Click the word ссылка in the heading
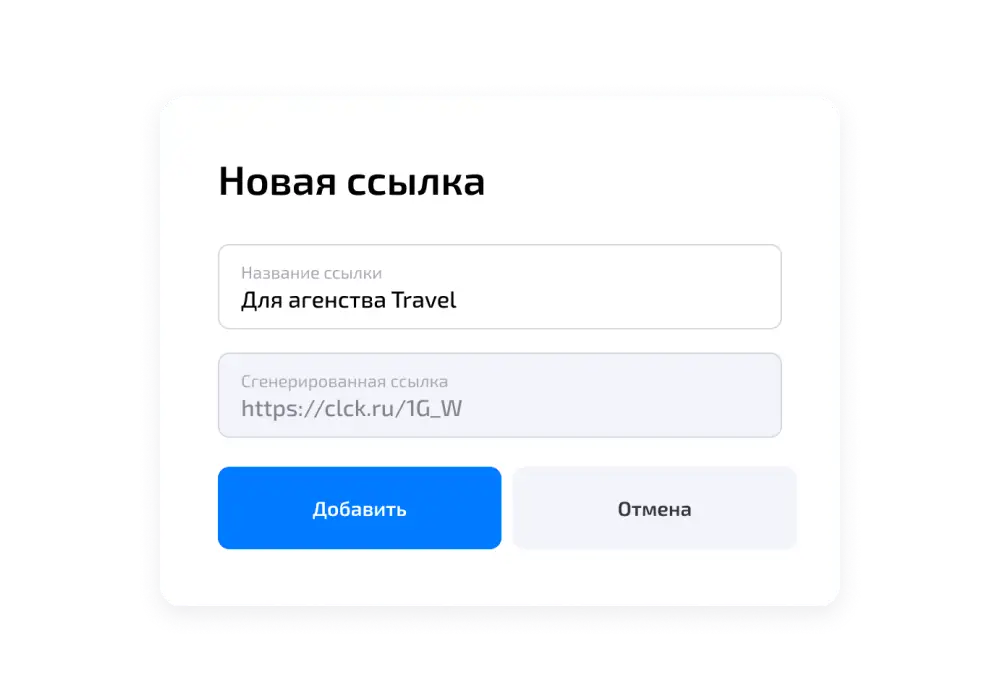Screen dimensions: 1000x700 416,182
